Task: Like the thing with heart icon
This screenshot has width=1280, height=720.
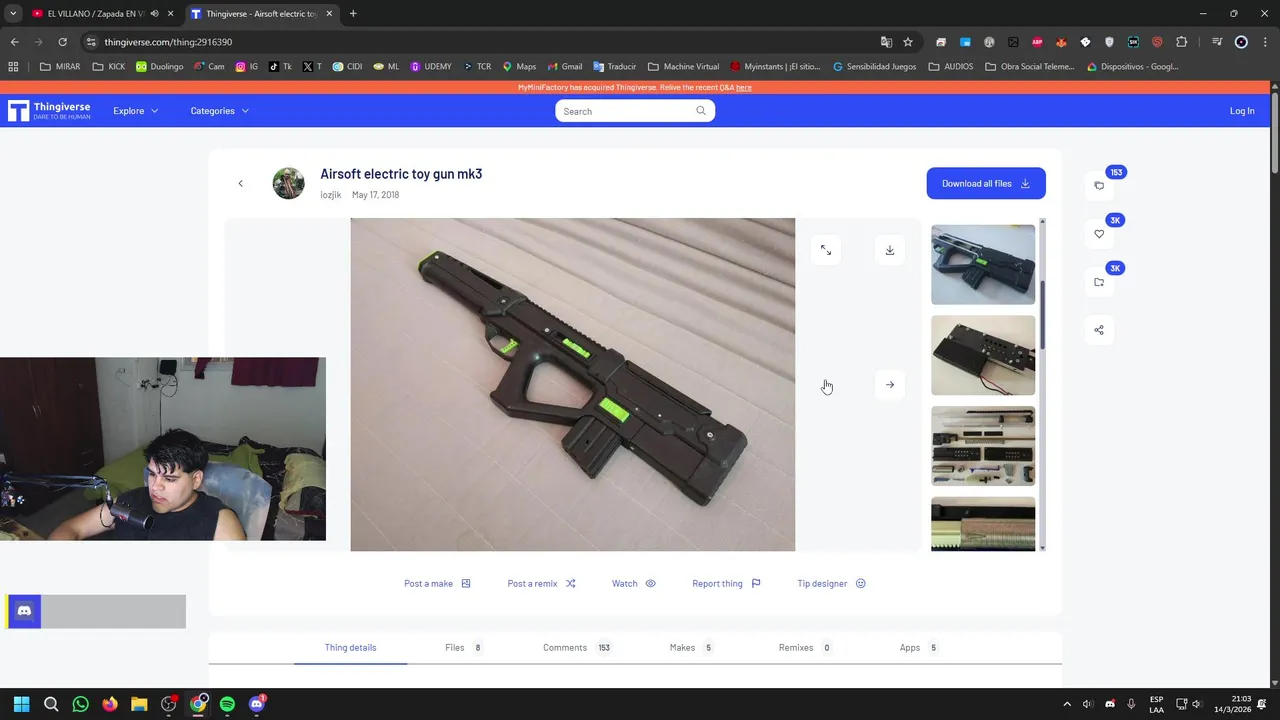Action: [x=1099, y=234]
